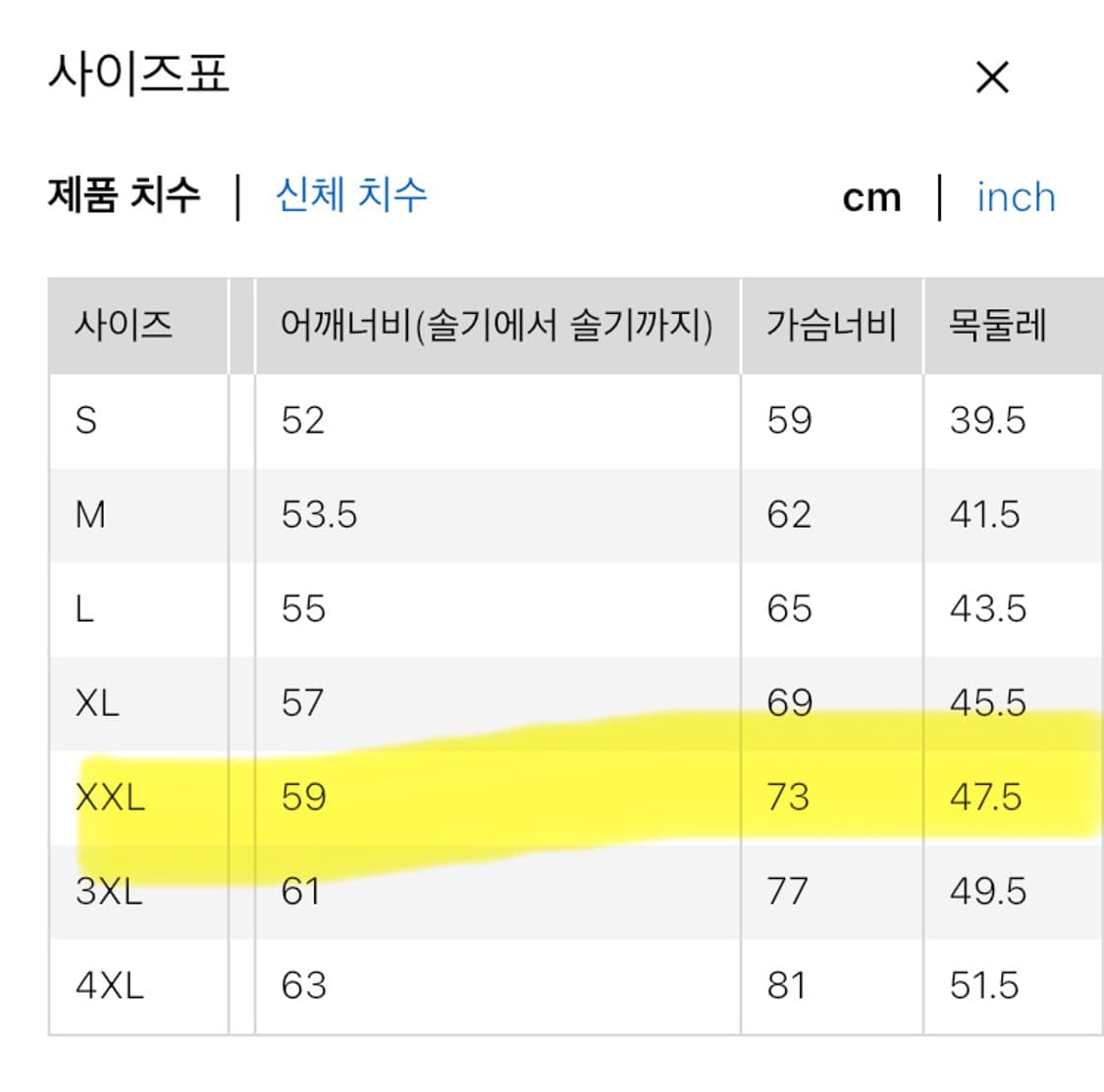The image size is (1104, 1092).
Task: Click the L size label
Action: (x=85, y=608)
